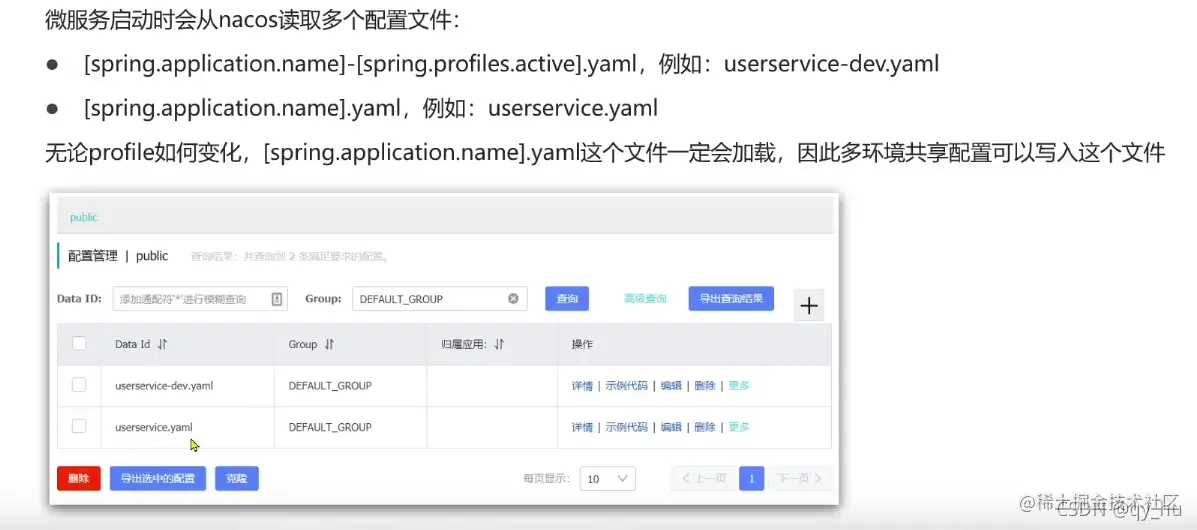Click the 操作 column header
Image resolution: width=1197 pixels, height=530 pixels.
pyautogui.click(x=582, y=344)
